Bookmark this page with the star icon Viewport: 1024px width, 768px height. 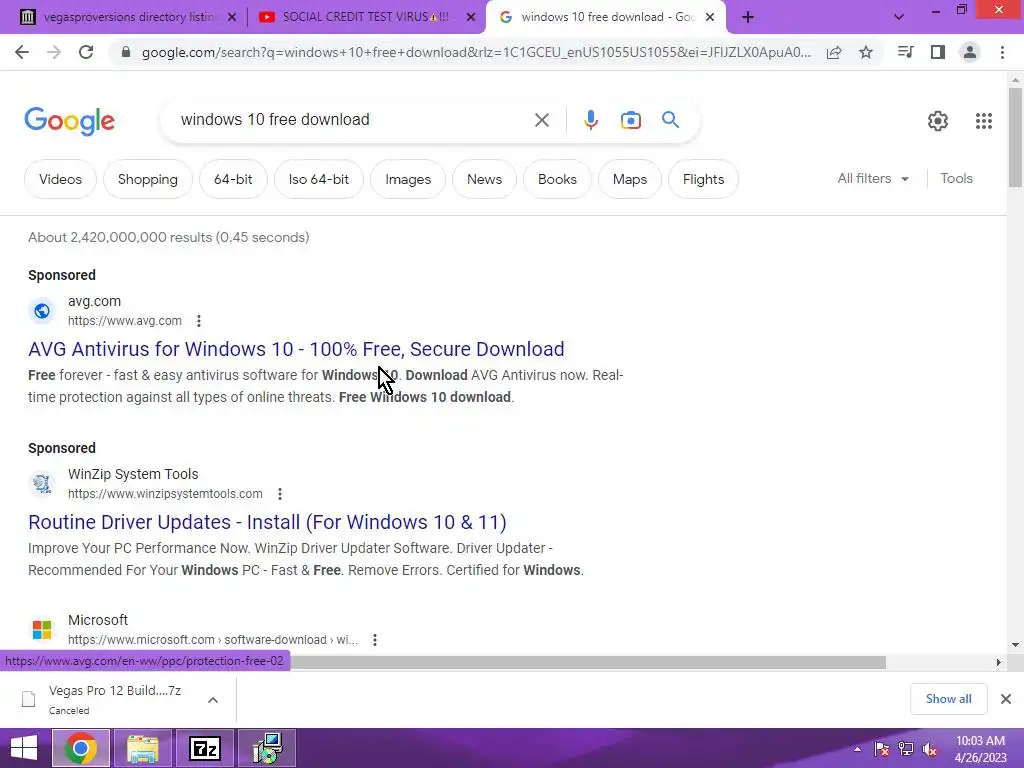coord(866,52)
